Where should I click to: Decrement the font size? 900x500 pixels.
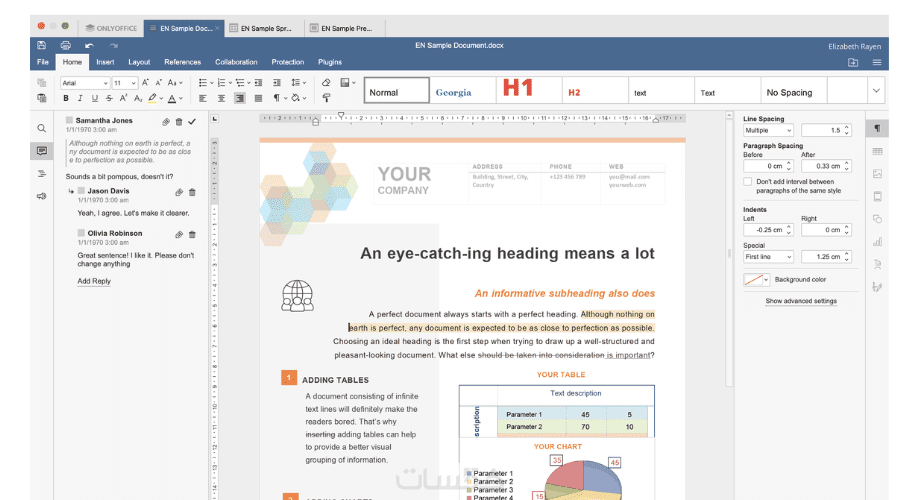pos(158,83)
